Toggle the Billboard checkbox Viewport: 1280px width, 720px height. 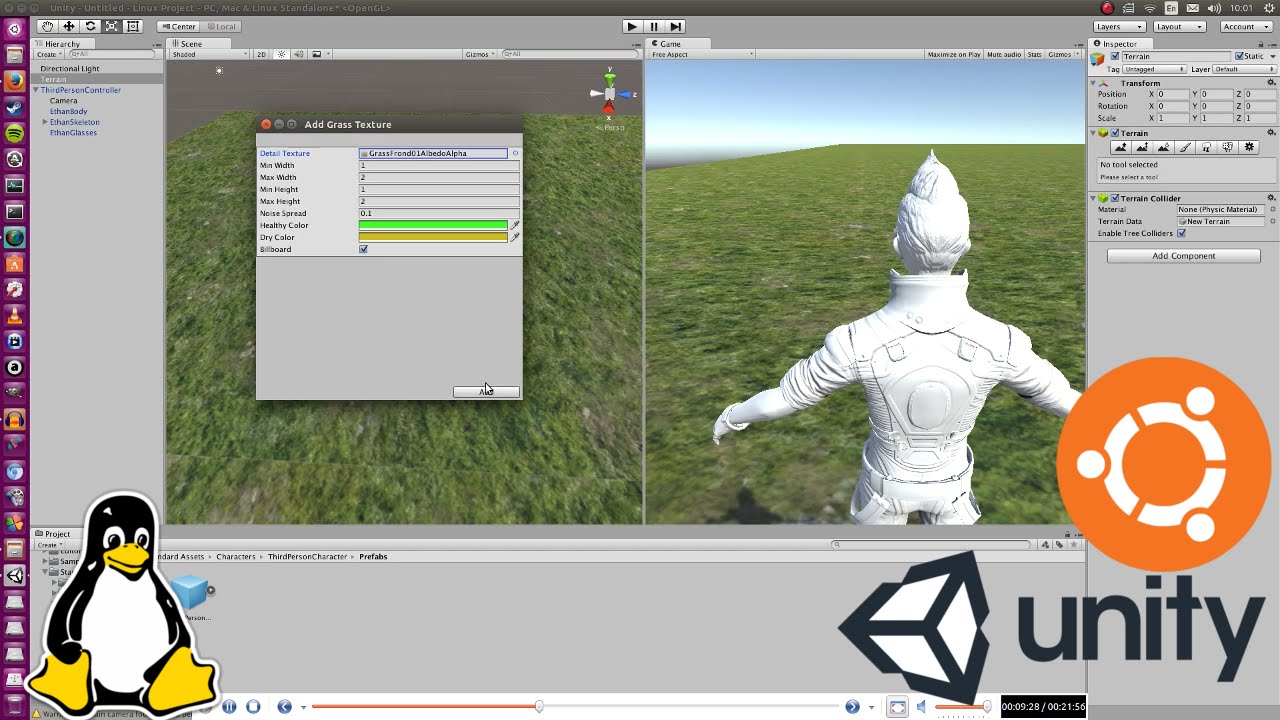point(363,249)
